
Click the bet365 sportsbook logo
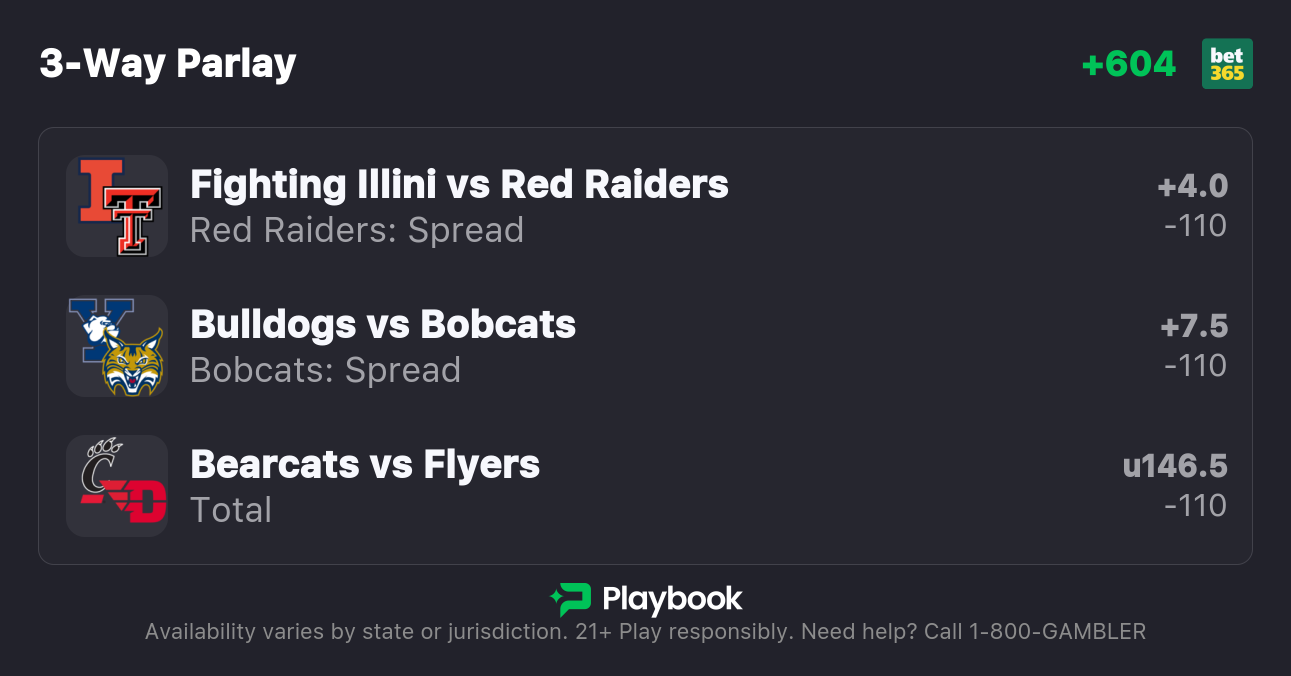[x=1227, y=64]
